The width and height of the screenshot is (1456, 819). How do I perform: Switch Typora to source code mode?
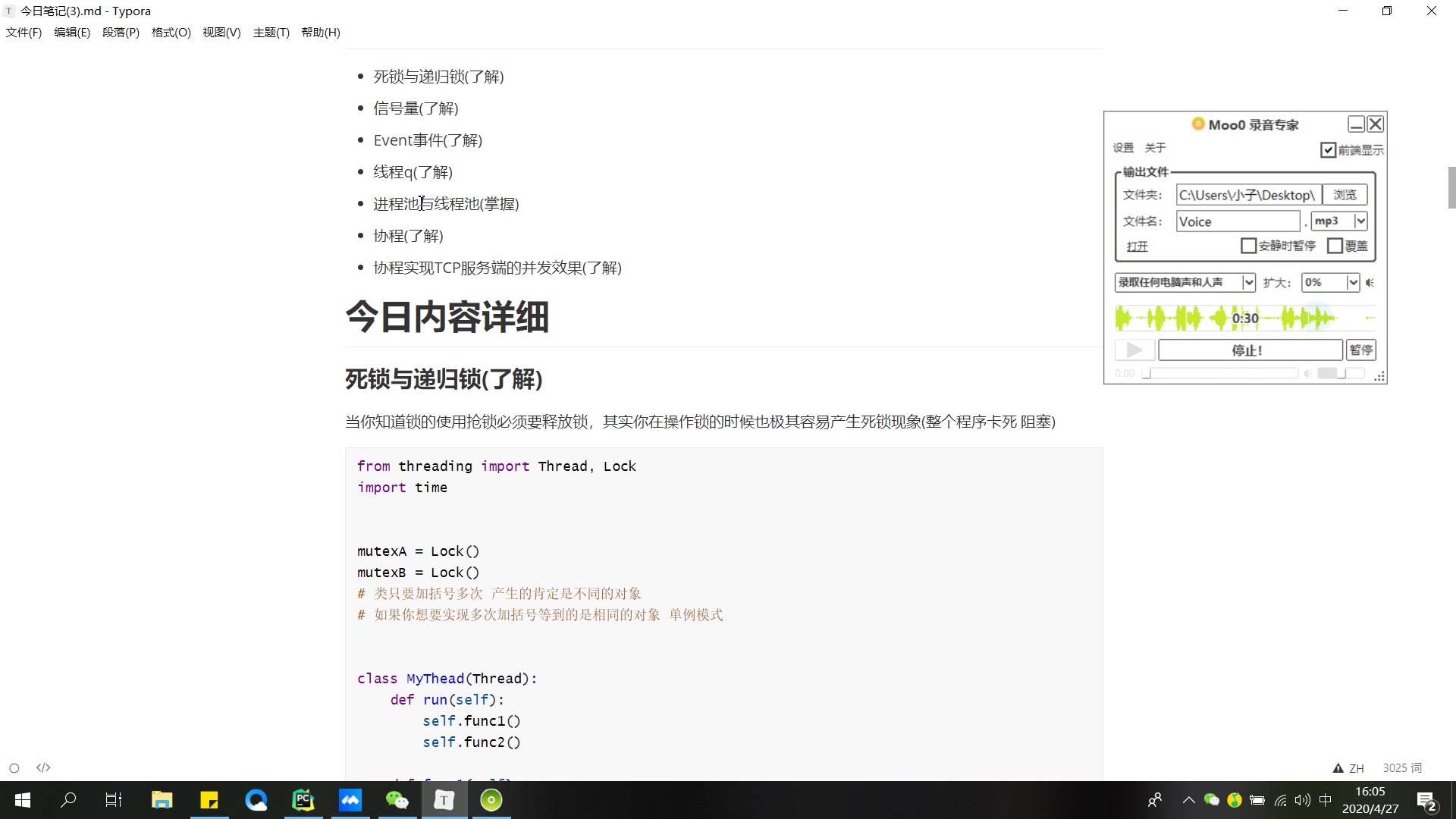tap(43, 767)
